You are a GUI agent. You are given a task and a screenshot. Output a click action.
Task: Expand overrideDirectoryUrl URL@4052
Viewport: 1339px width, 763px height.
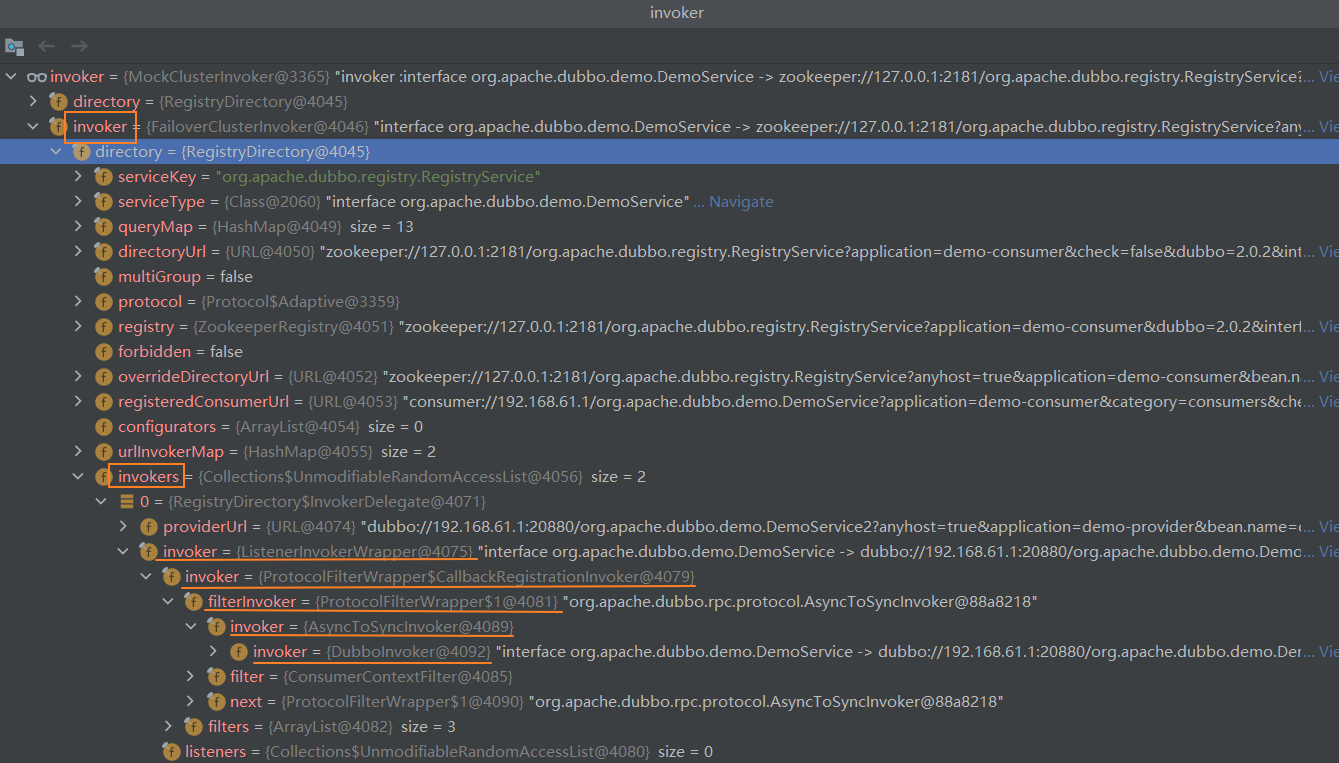click(x=79, y=377)
